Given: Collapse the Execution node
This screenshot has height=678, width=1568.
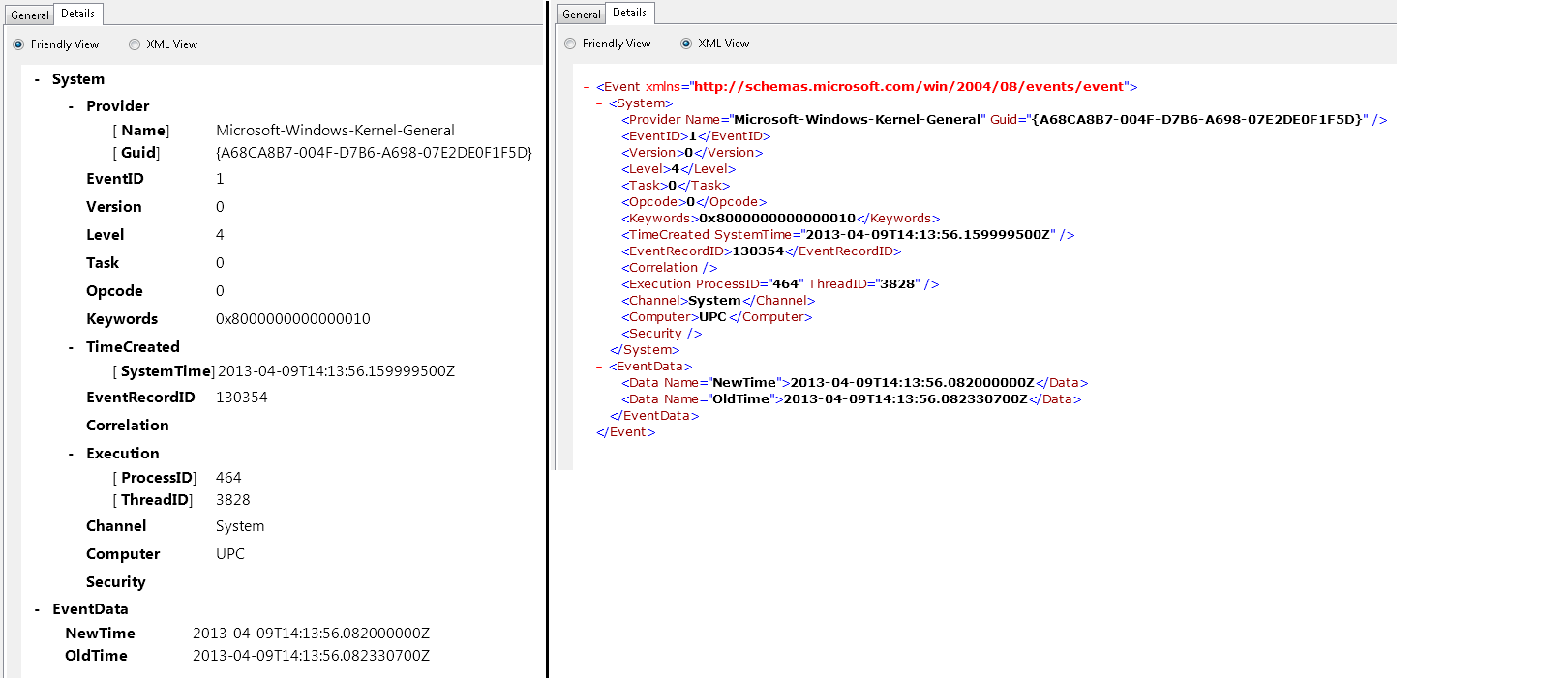Looking at the screenshot, I should point(71,454).
